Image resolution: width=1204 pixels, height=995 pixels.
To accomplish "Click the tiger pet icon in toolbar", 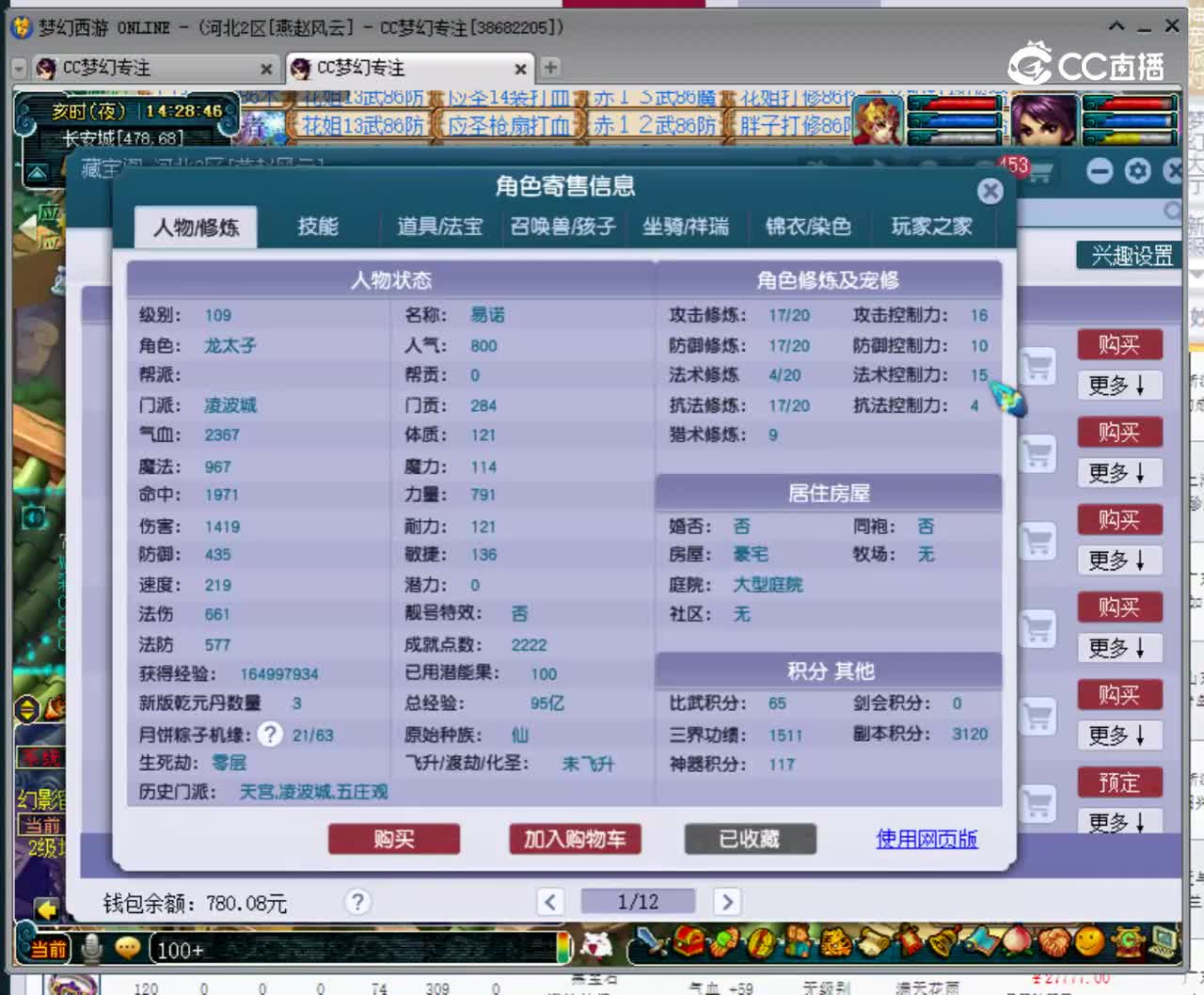I will click(834, 942).
